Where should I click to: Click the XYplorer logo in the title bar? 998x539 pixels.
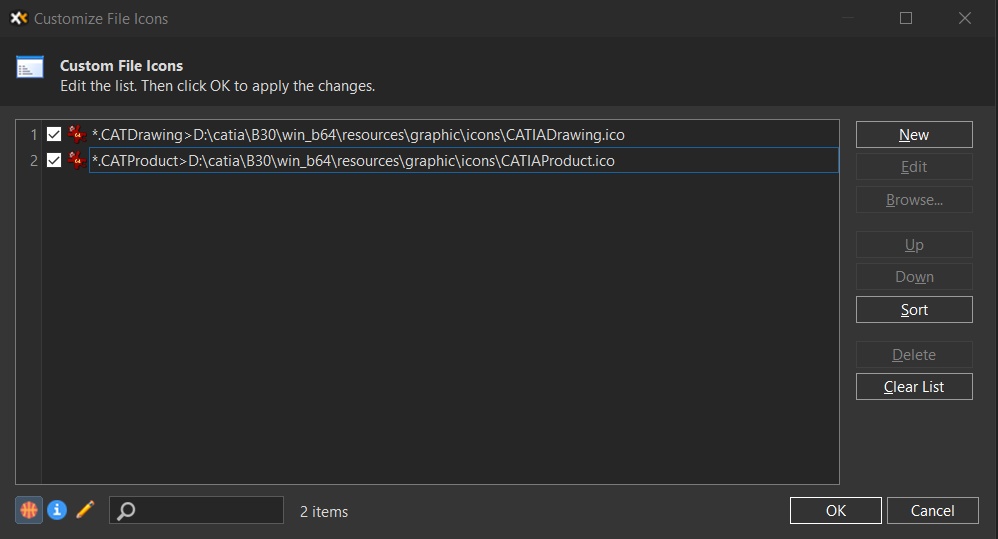coord(18,18)
